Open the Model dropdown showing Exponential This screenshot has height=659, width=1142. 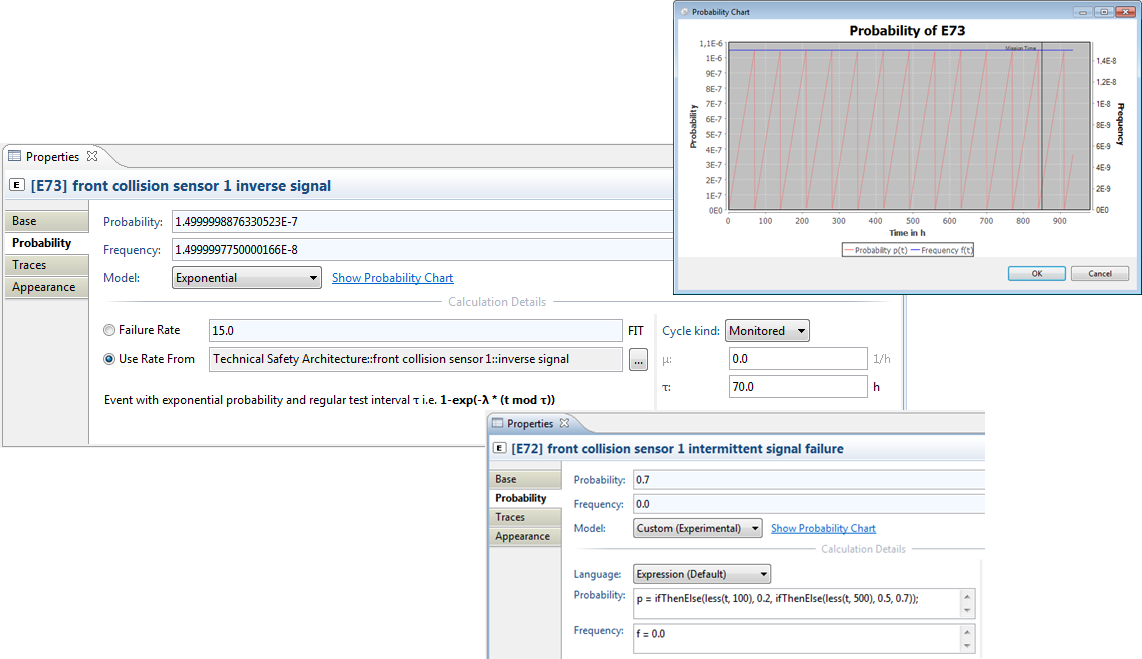click(247, 278)
